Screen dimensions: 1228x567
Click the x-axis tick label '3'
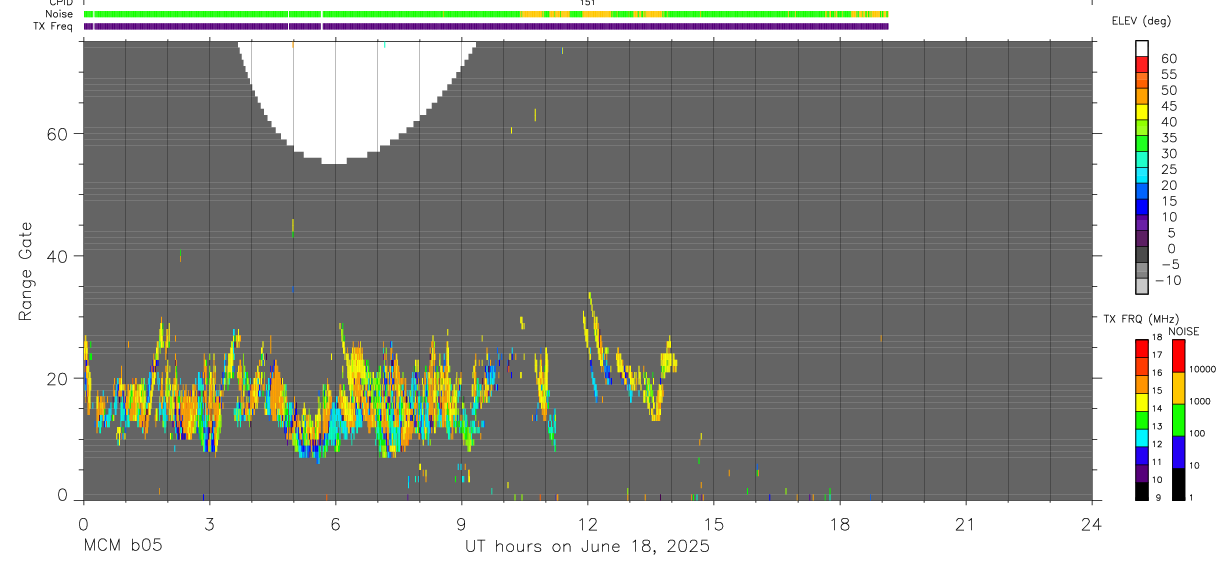point(209,524)
